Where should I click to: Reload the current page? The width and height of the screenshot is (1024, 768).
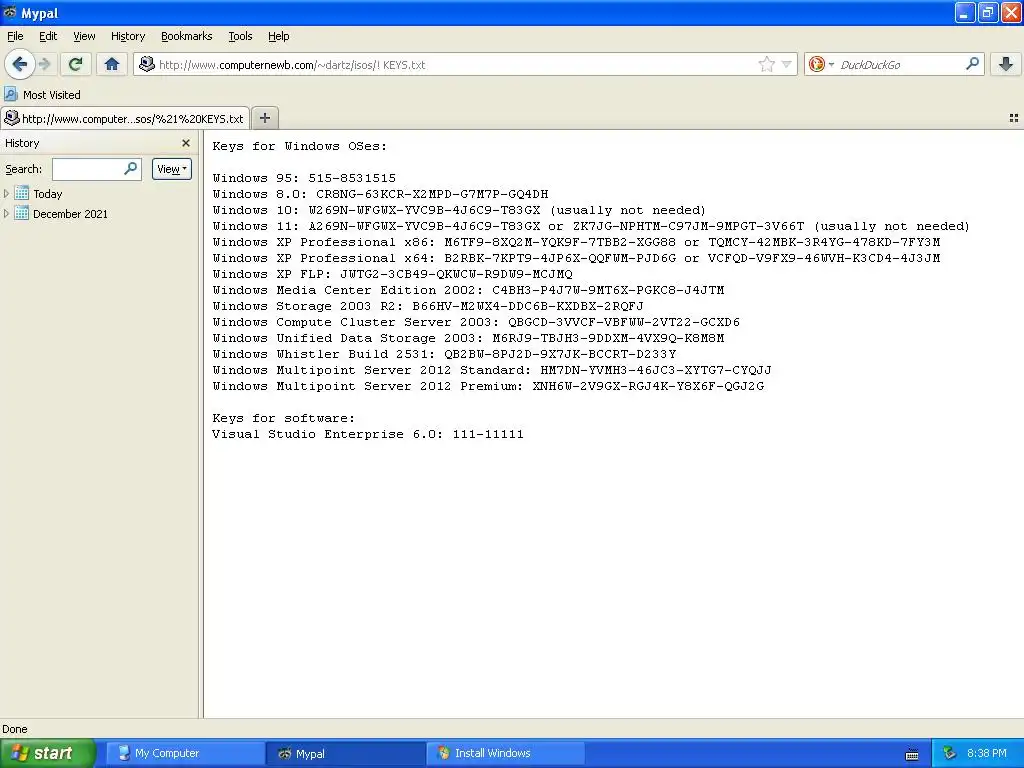(x=75, y=64)
